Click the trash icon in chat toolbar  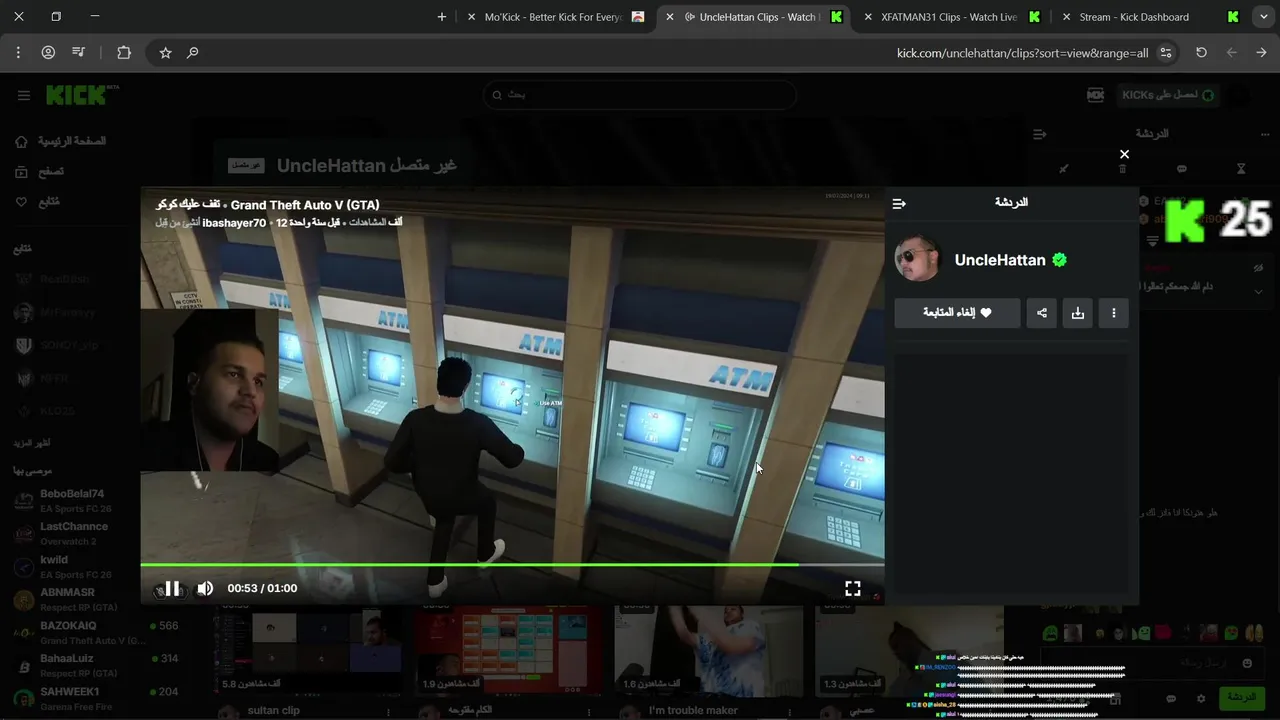pyautogui.click(x=1122, y=169)
